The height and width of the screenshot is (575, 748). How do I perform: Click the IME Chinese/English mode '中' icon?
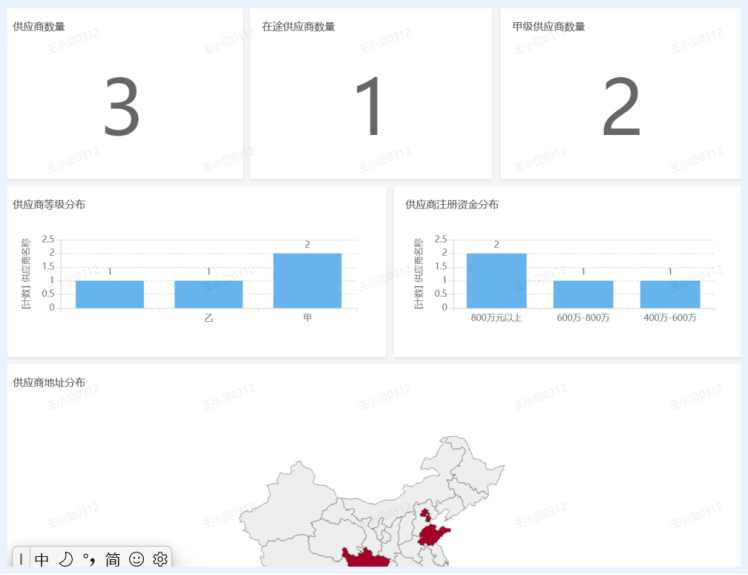click(41, 560)
